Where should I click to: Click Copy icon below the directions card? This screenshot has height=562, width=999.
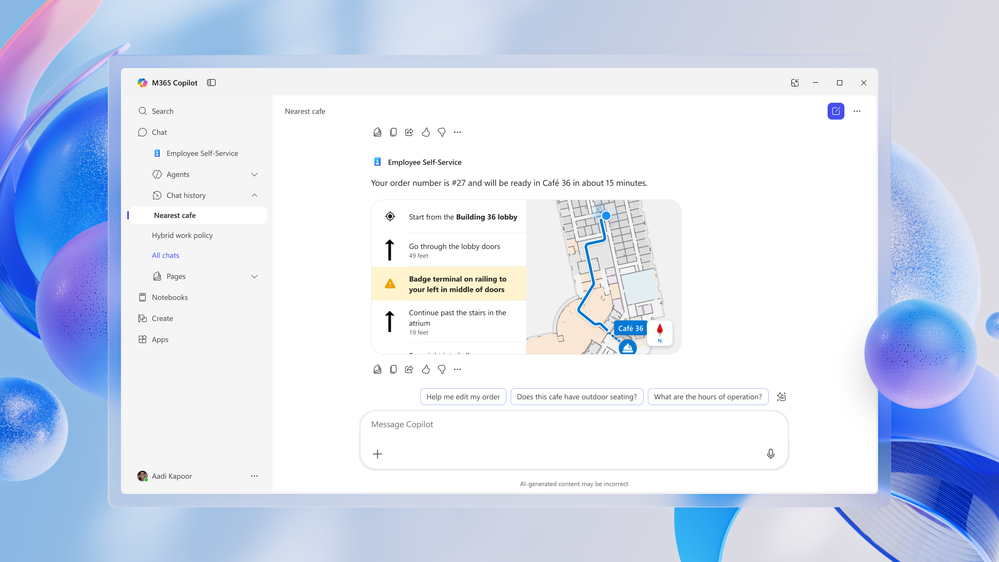coord(393,369)
